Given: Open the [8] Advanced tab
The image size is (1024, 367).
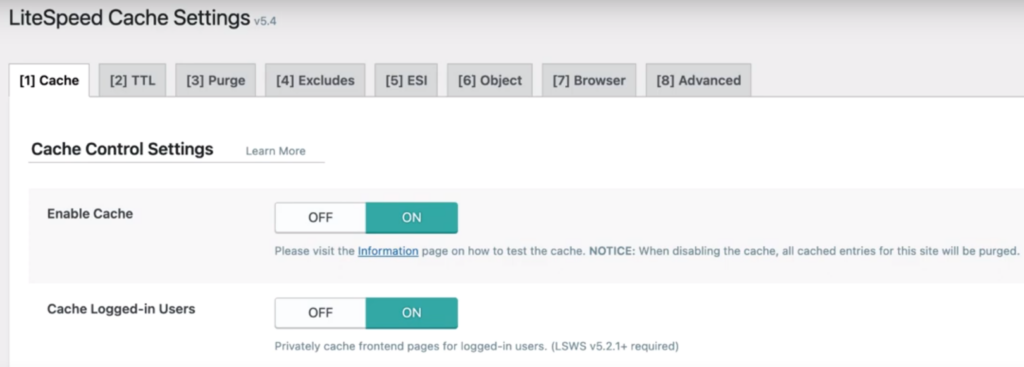Looking at the screenshot, I should tap(698, 80).
